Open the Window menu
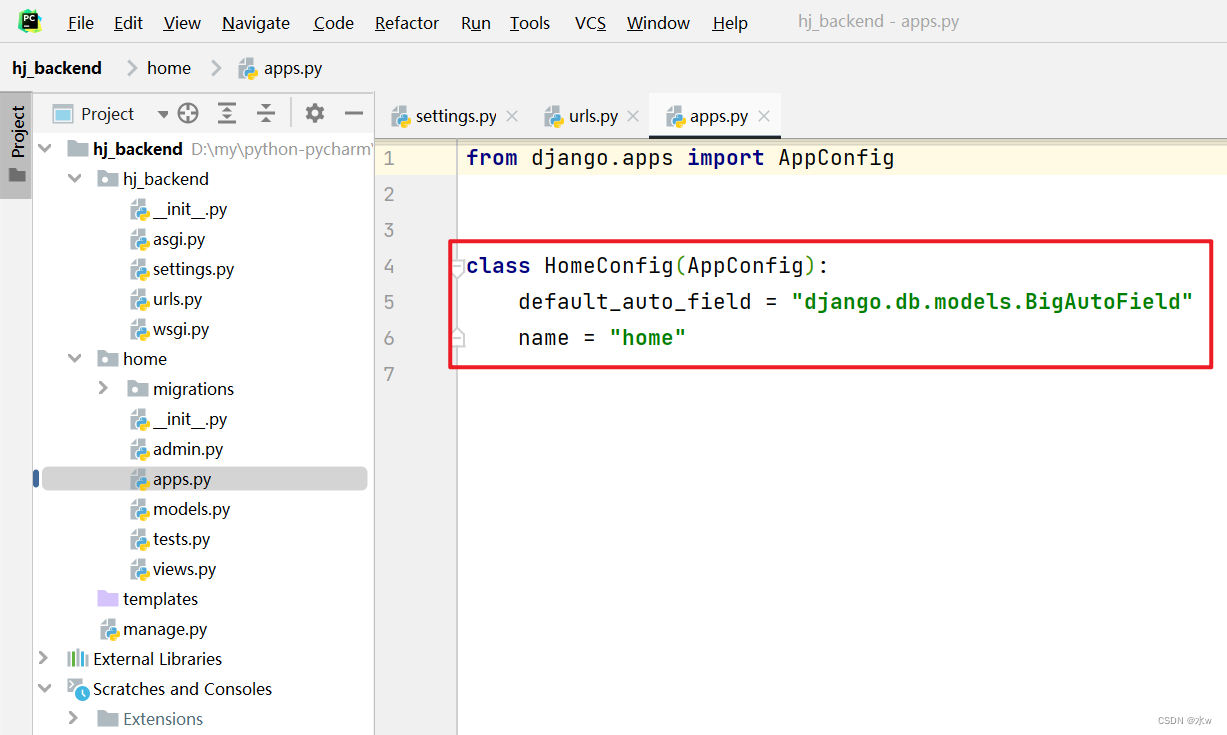Image resolution: width=1227 pixels, height=735 pixels. pyautogui.click(x=658, y=23)
